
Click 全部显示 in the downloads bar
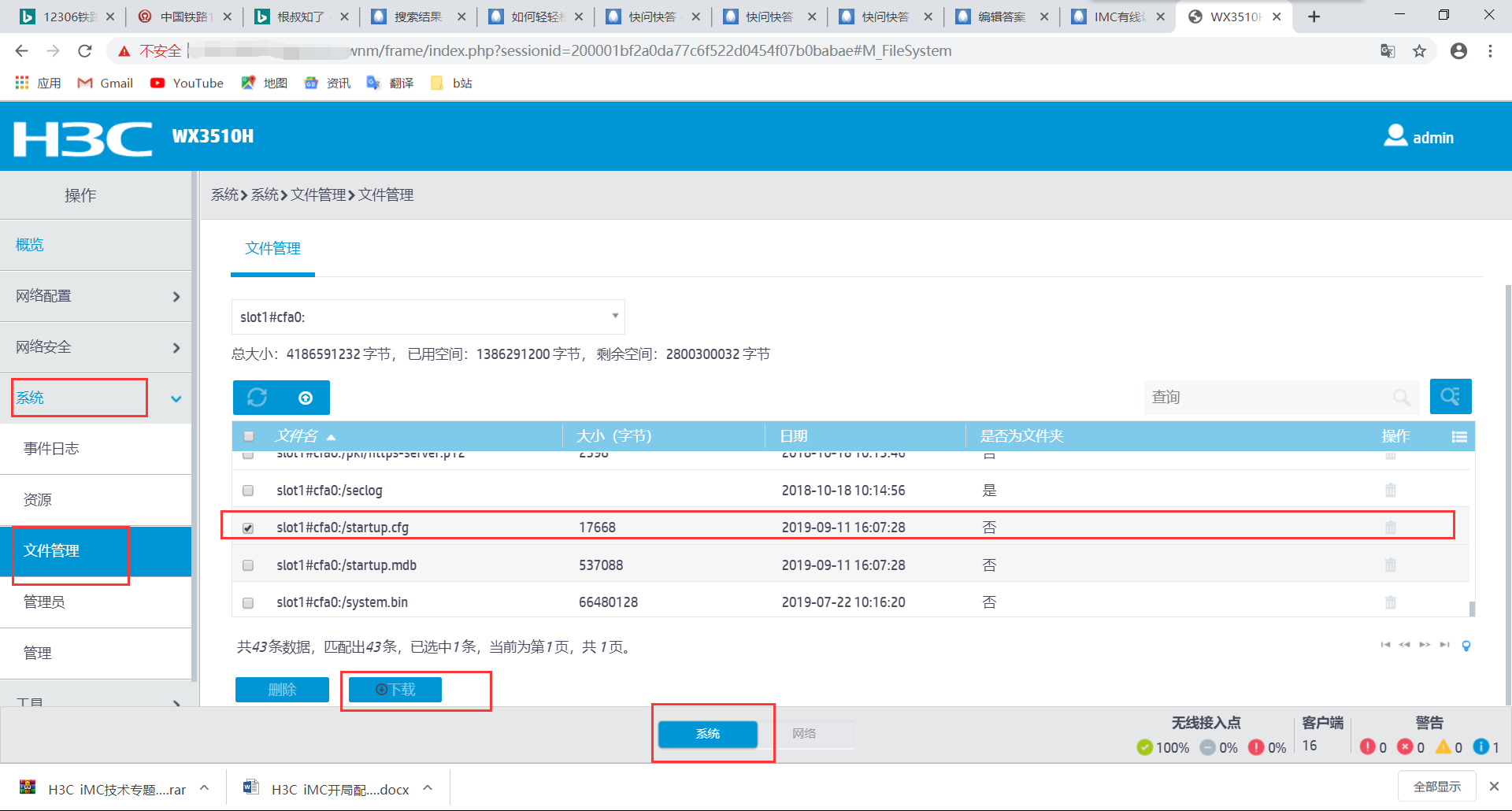click(x=1436, y=787)
